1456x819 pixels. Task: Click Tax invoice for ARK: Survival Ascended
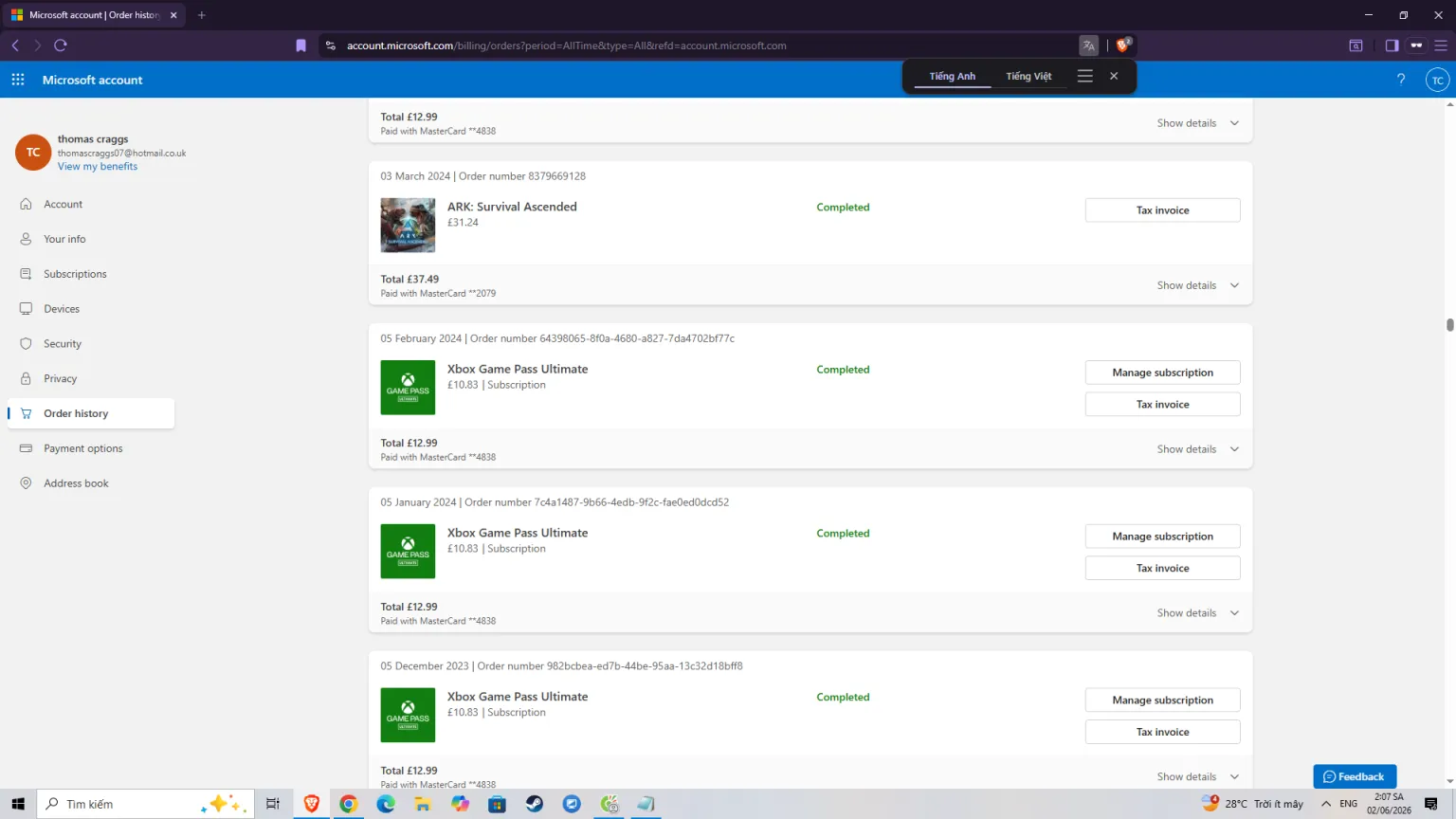1162,210
